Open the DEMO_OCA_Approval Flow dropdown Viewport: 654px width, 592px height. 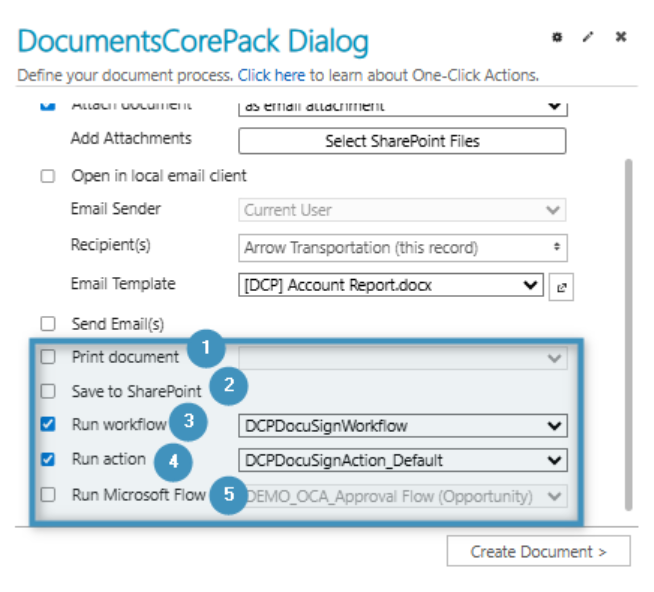click(403, 496)
